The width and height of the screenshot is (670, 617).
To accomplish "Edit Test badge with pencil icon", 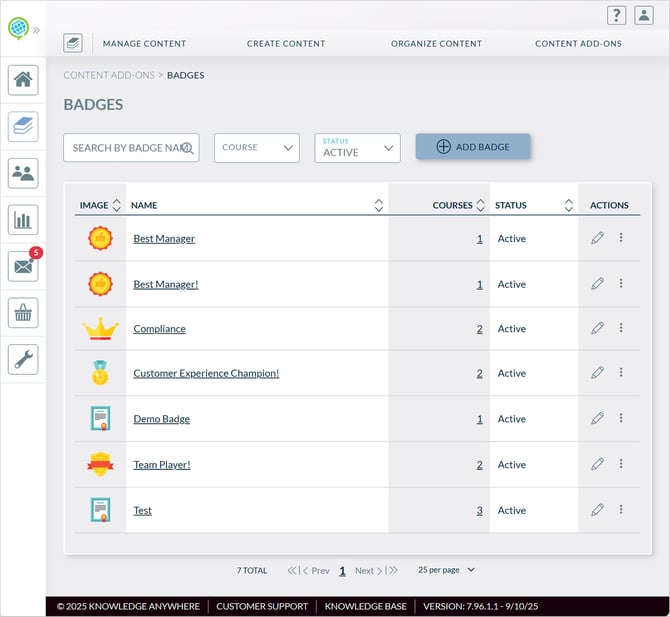I will point(597,510).
